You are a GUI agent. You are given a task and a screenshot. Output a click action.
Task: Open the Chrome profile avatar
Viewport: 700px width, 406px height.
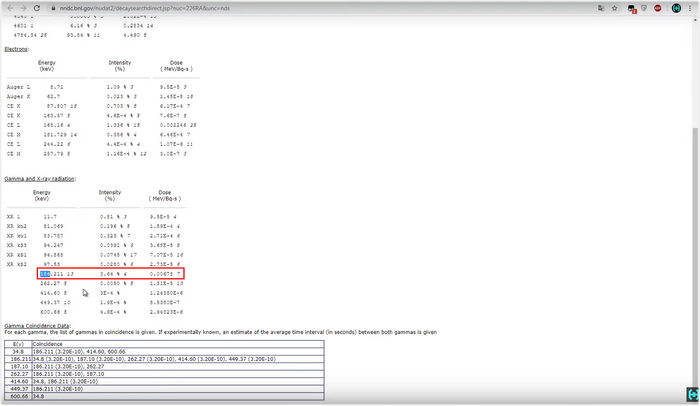click(x=673, y=6)
